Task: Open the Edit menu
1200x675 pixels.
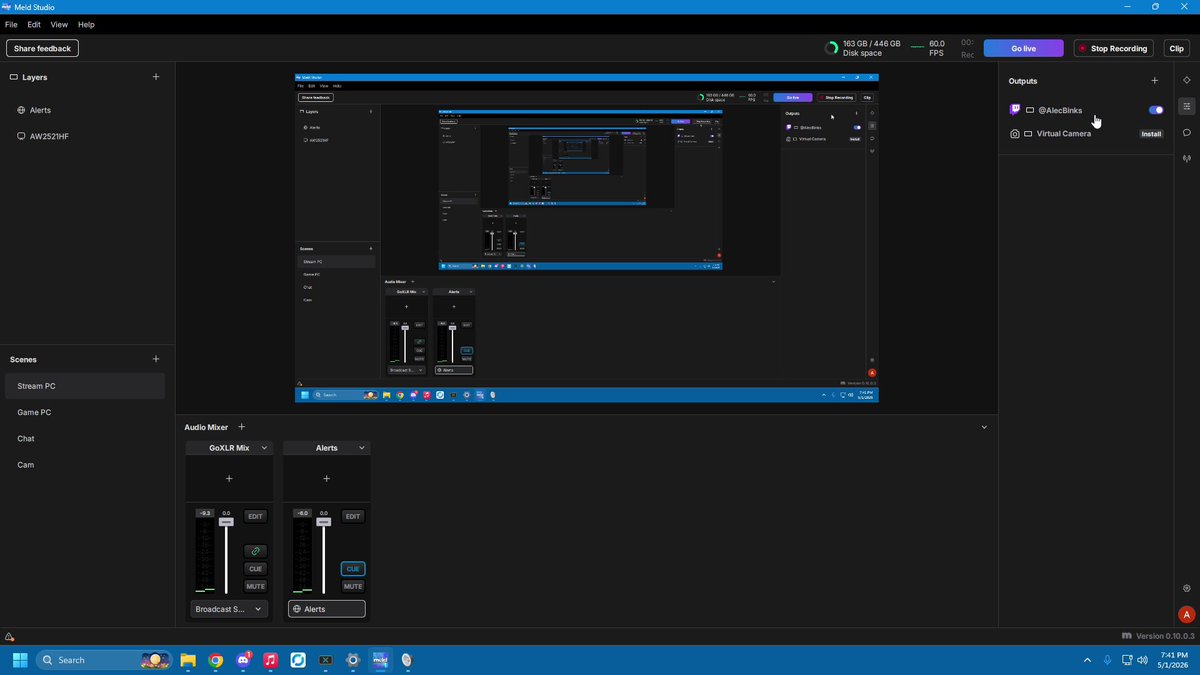Action: 34,24
